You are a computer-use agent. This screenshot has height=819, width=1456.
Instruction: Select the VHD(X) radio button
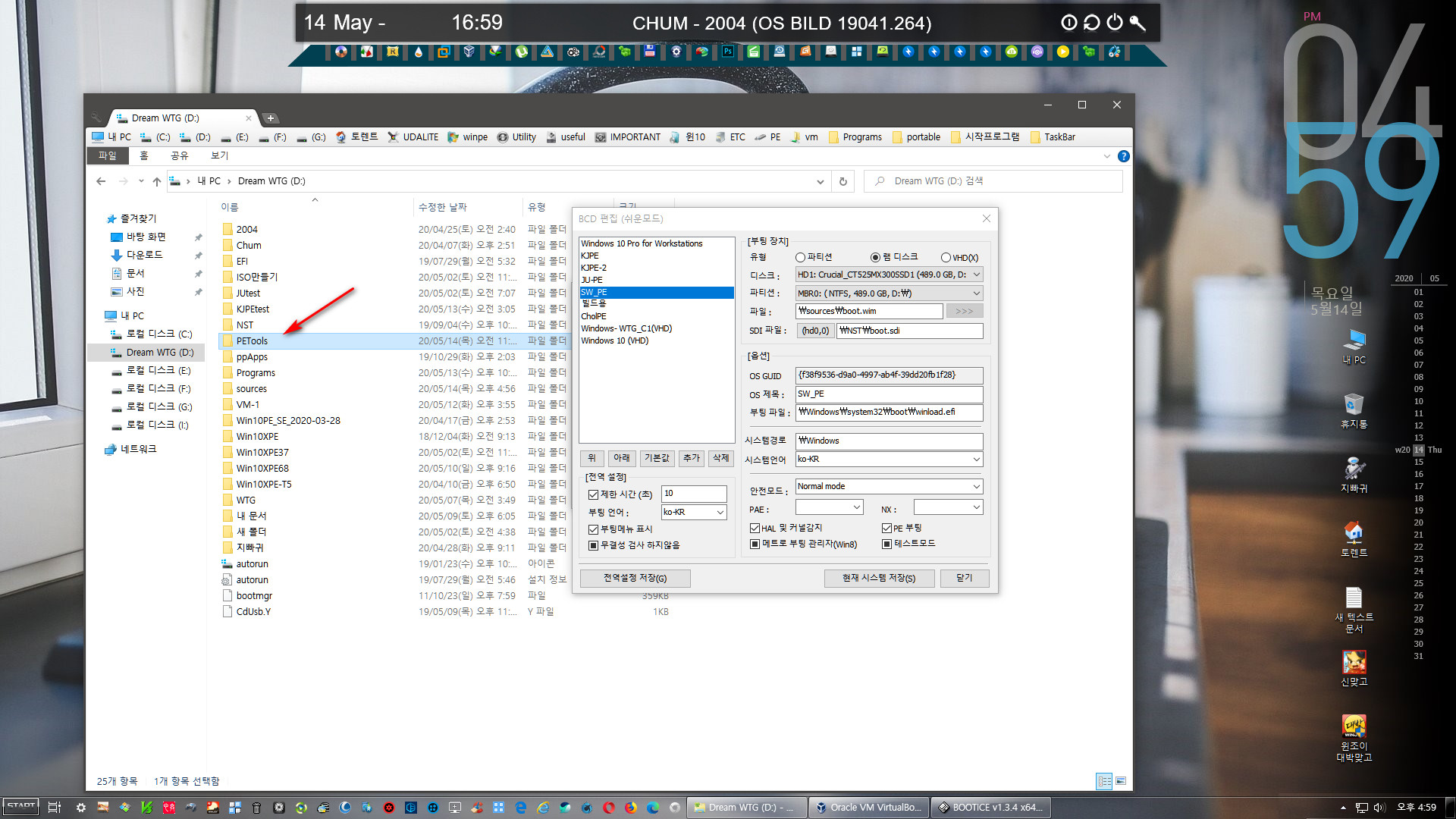pyautogui.click(x=946, y=258)
